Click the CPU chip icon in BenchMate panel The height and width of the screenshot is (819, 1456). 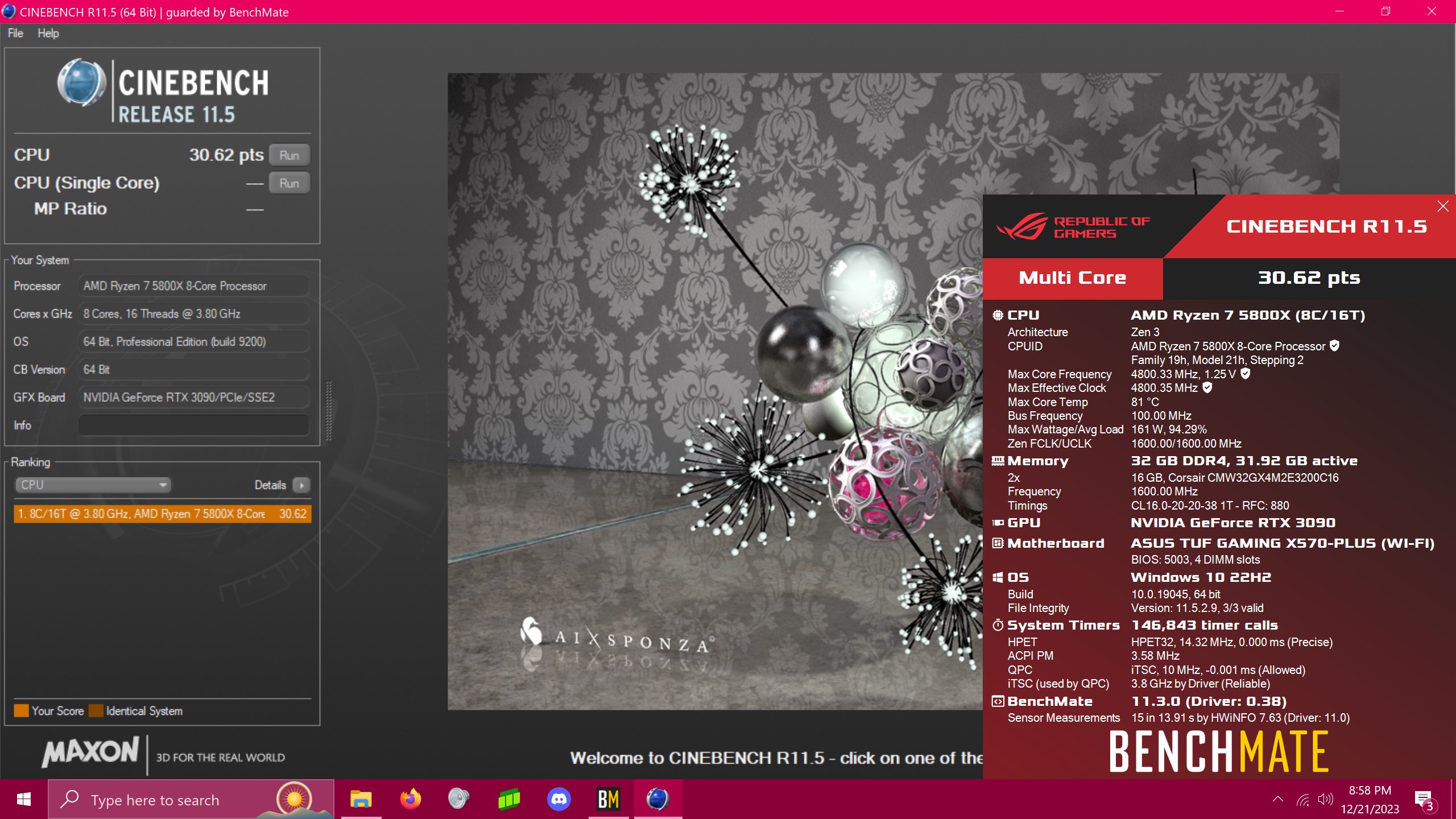pos(998,315)
